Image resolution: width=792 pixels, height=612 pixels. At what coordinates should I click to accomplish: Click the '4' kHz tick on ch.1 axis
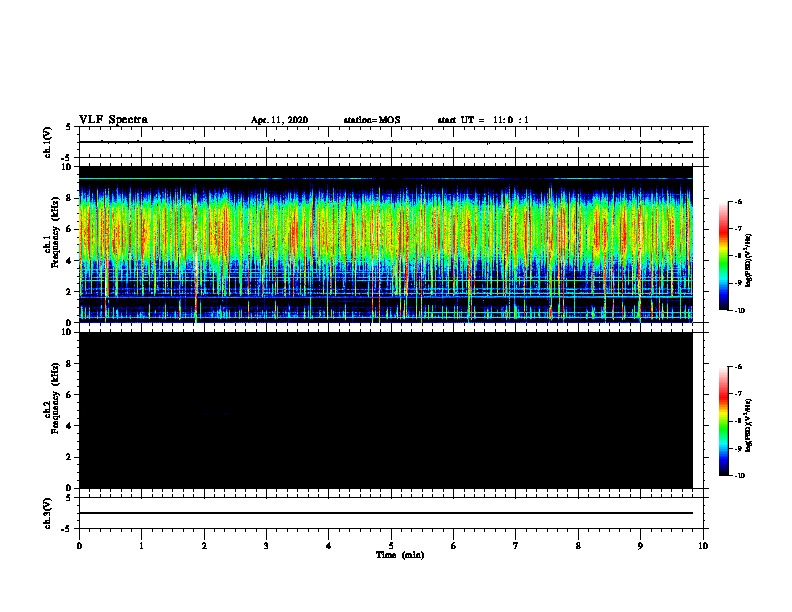pos(69,261)
